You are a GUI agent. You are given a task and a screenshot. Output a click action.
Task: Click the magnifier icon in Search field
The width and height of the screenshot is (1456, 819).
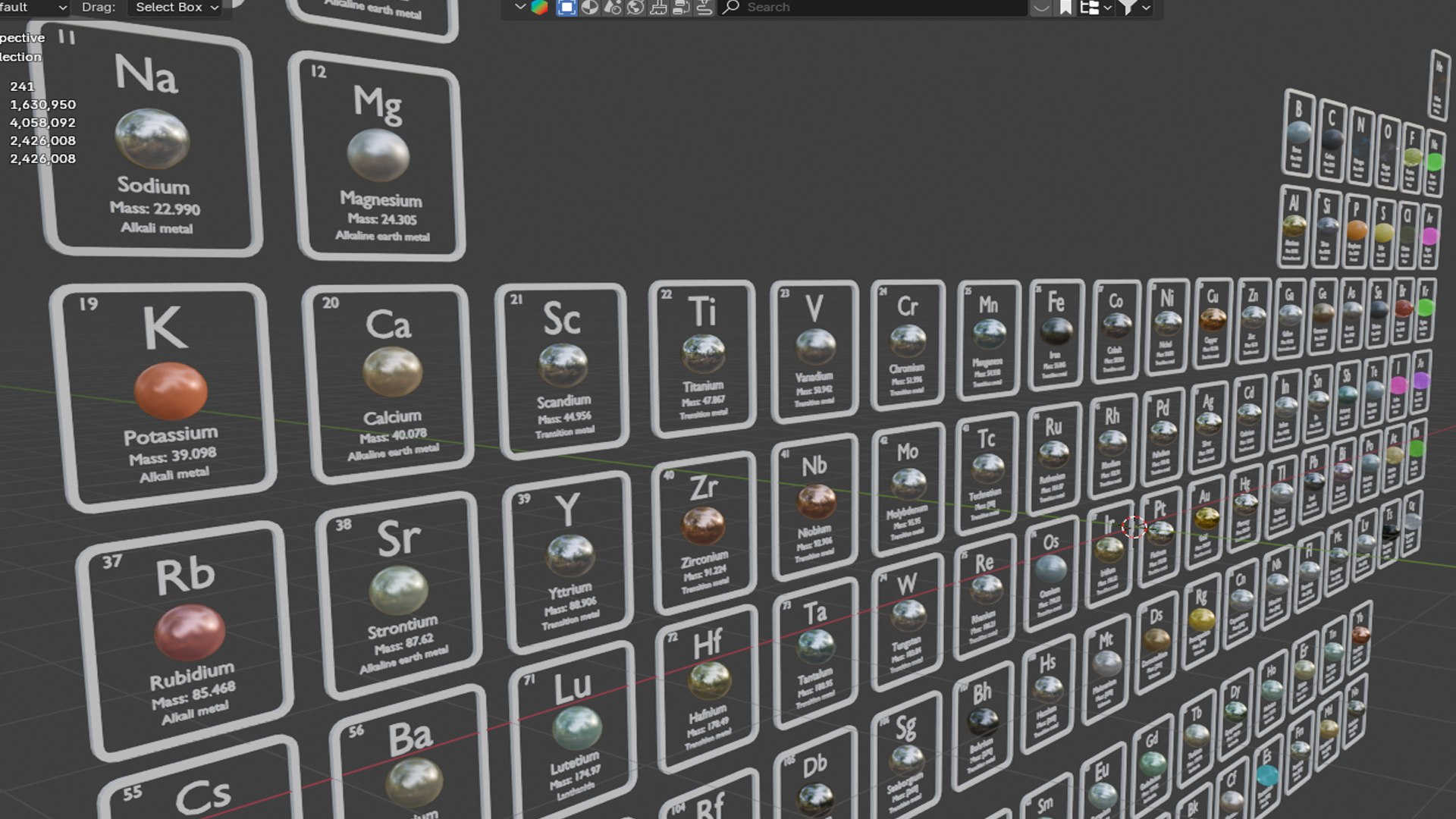pyautogui.click(x=731, y=8)
